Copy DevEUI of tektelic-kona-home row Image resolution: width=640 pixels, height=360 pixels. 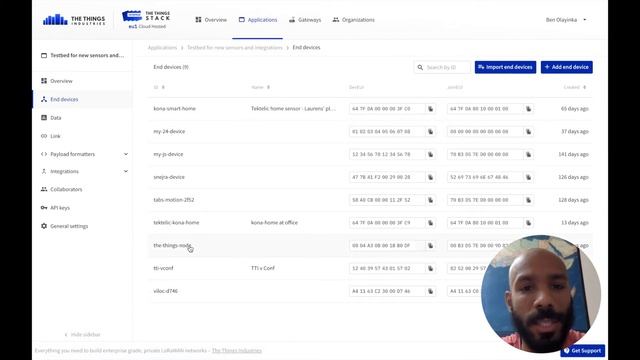coord(430,223)
